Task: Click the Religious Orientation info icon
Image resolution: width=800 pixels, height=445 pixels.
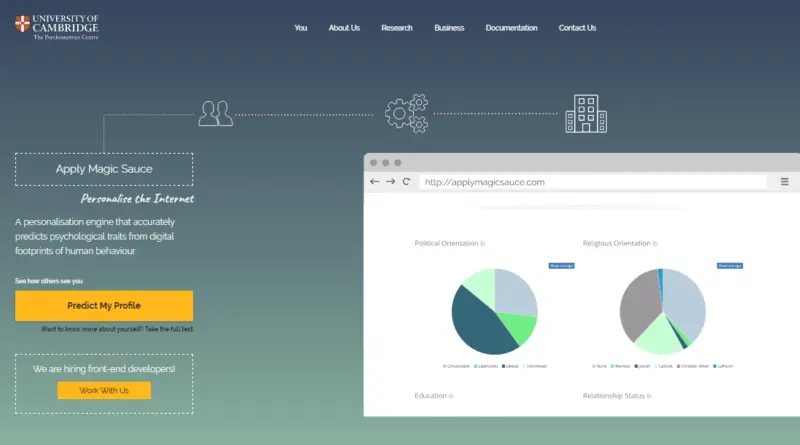Action: tap(655, 244)
